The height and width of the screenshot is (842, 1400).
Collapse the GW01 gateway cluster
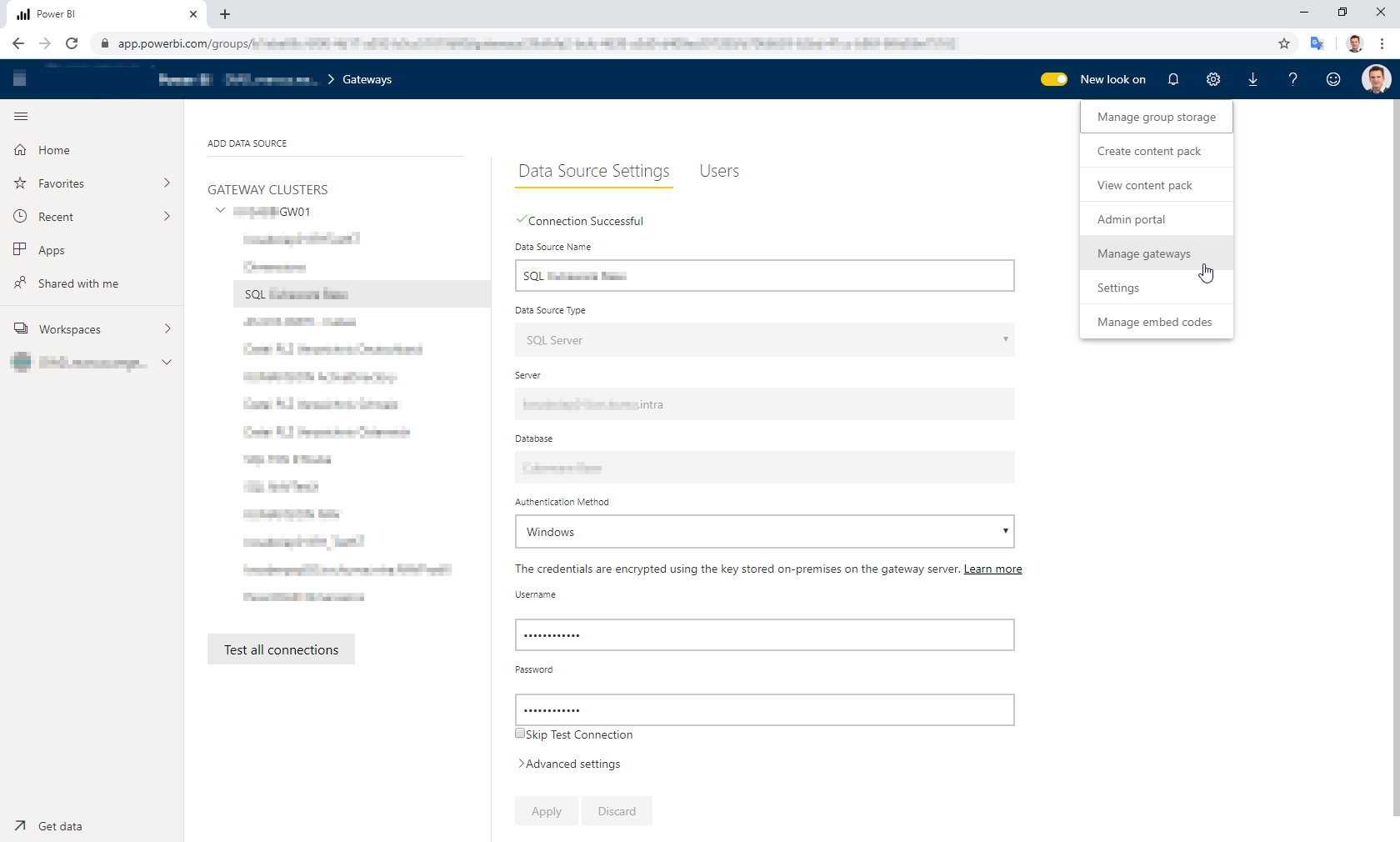220,210
